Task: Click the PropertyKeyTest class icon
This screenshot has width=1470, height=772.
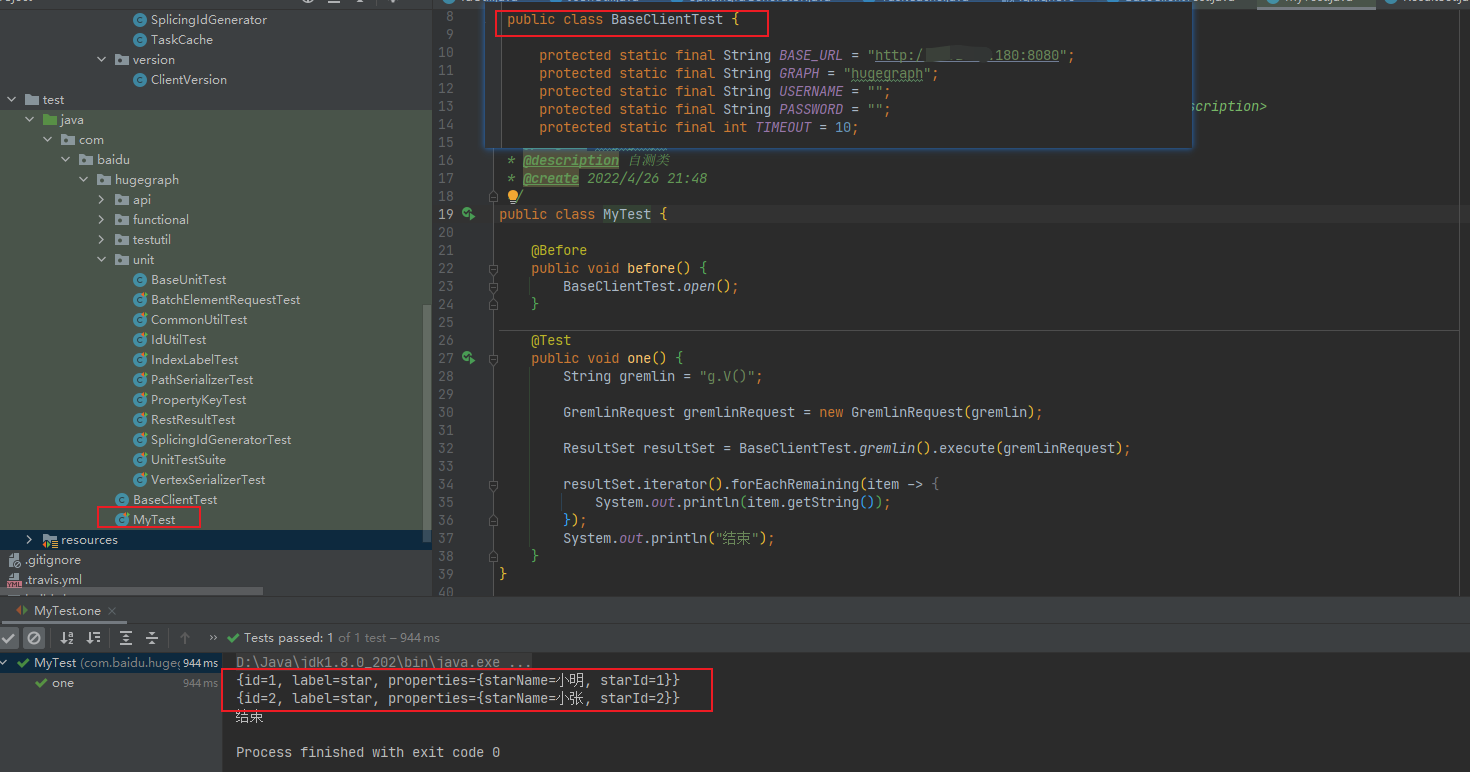Action: pos(141,399)
